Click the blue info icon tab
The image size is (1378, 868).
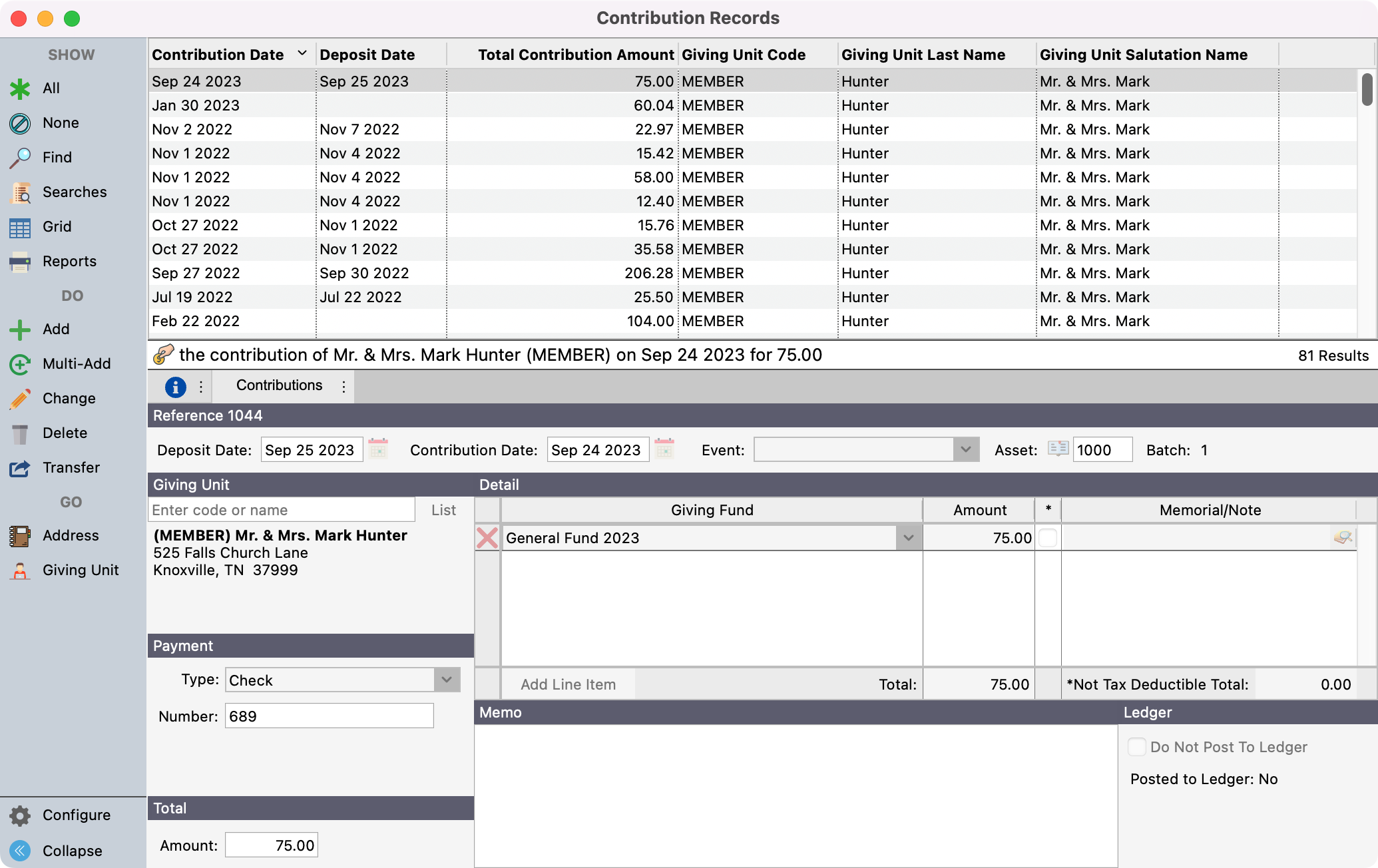[x=175, y=387]
